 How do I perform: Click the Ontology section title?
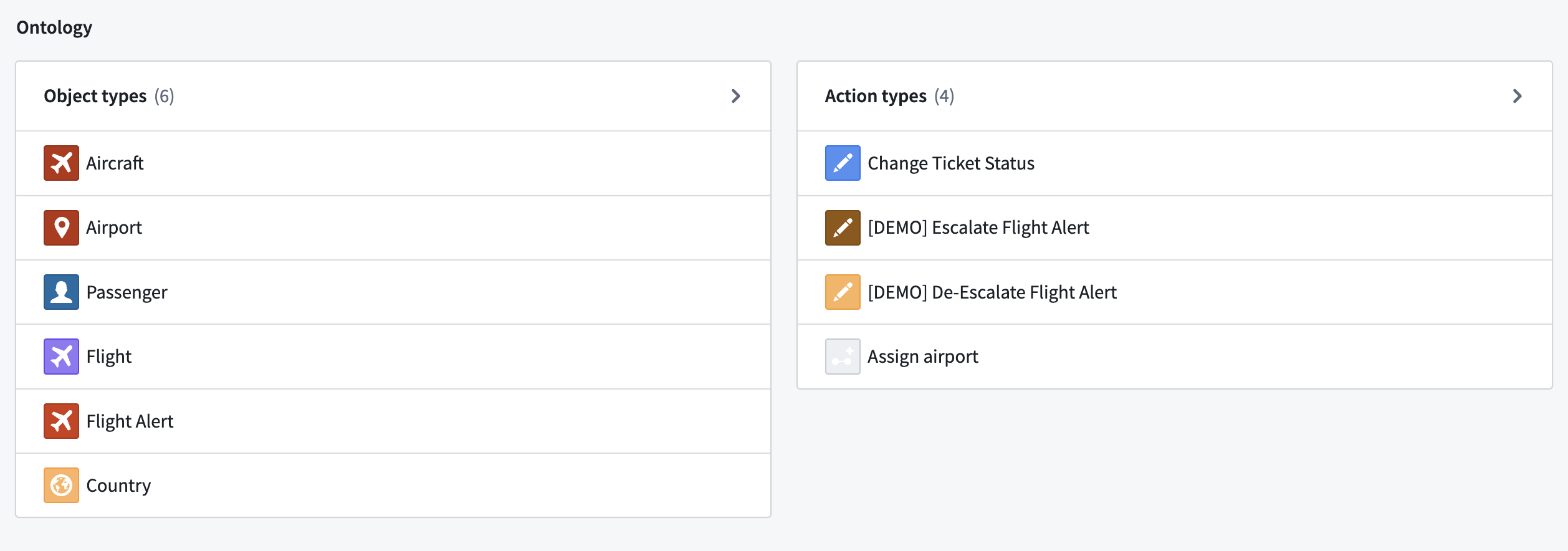click(x=54, y=27)
